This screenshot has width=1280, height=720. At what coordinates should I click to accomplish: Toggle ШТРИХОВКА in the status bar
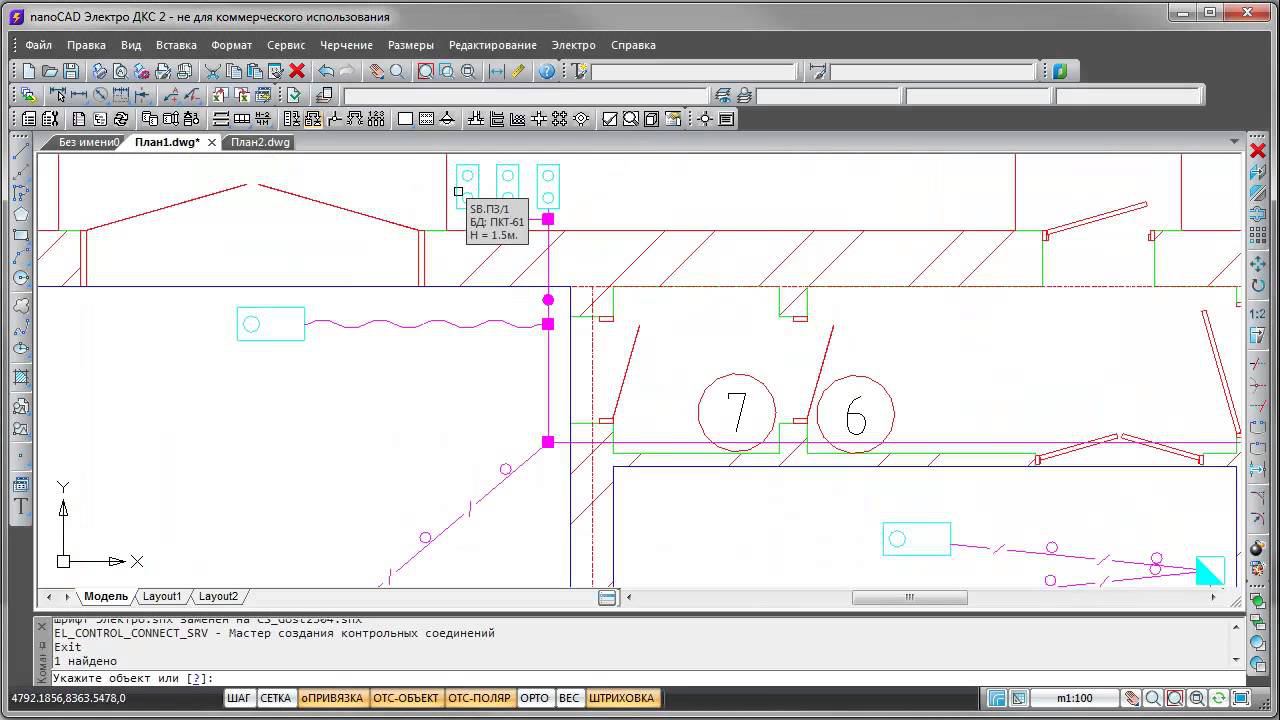pyautogui.click(x=621, y=698)
